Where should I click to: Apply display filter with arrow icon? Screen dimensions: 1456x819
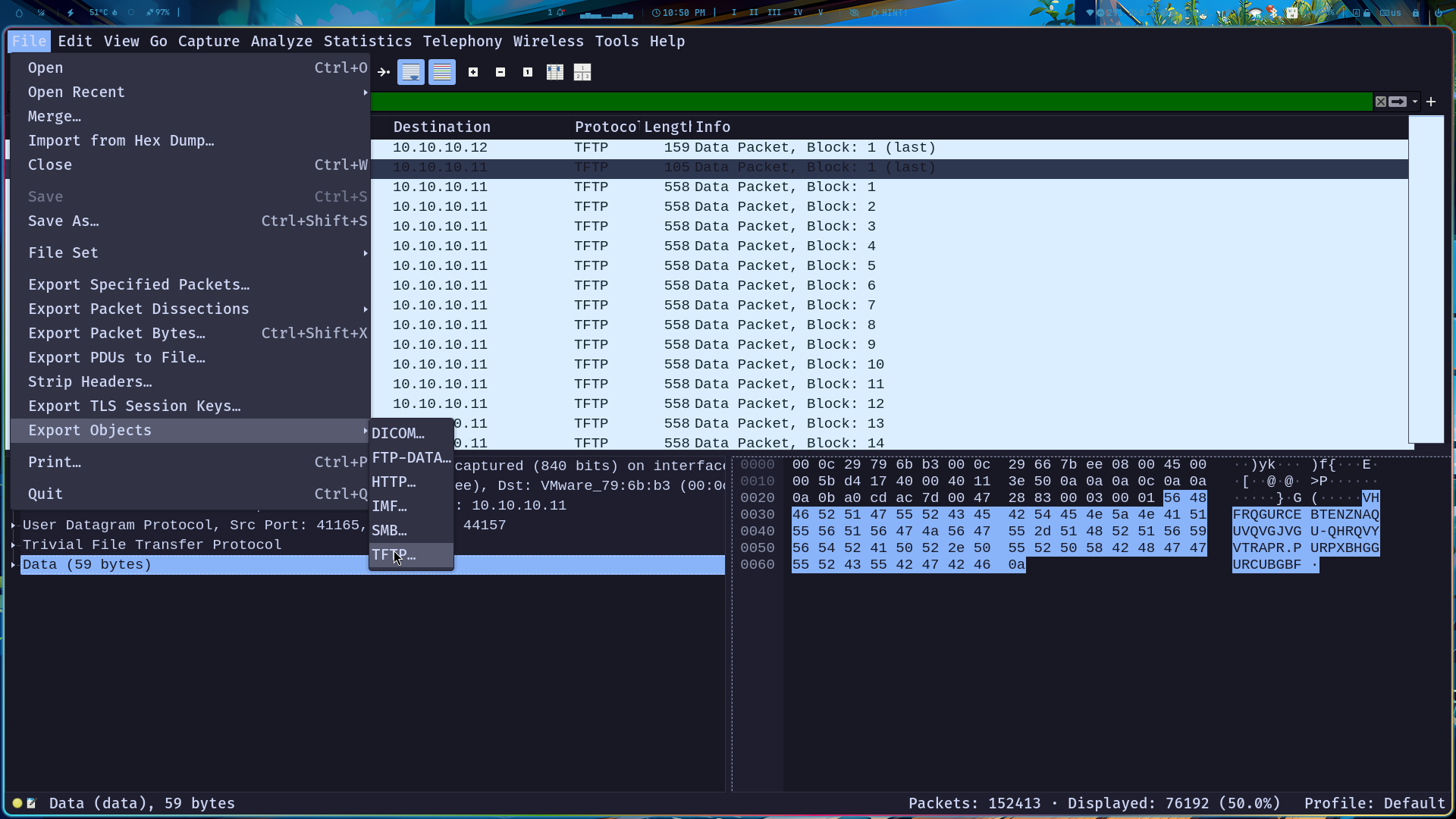[1398, 102]
